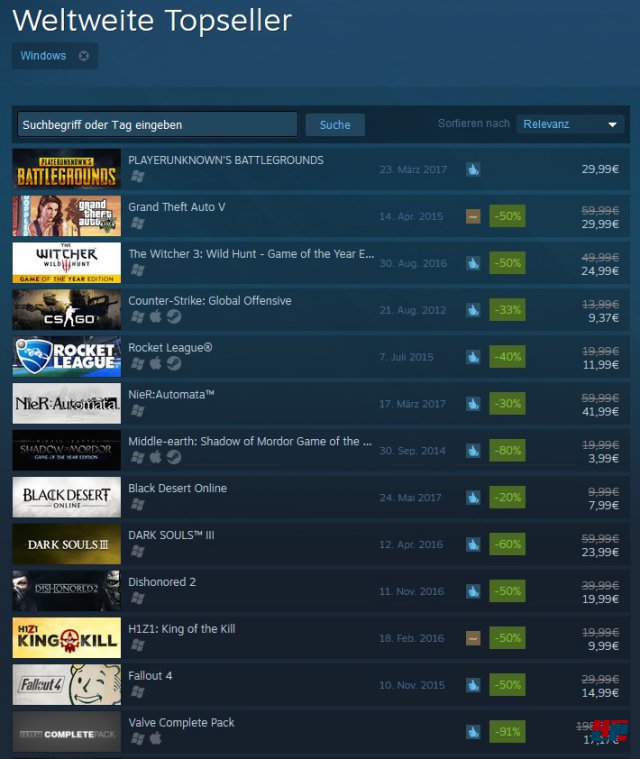Screen dimensions: 640x759
Task: Click the Suche search button
Action: click(x=335, y=125)
